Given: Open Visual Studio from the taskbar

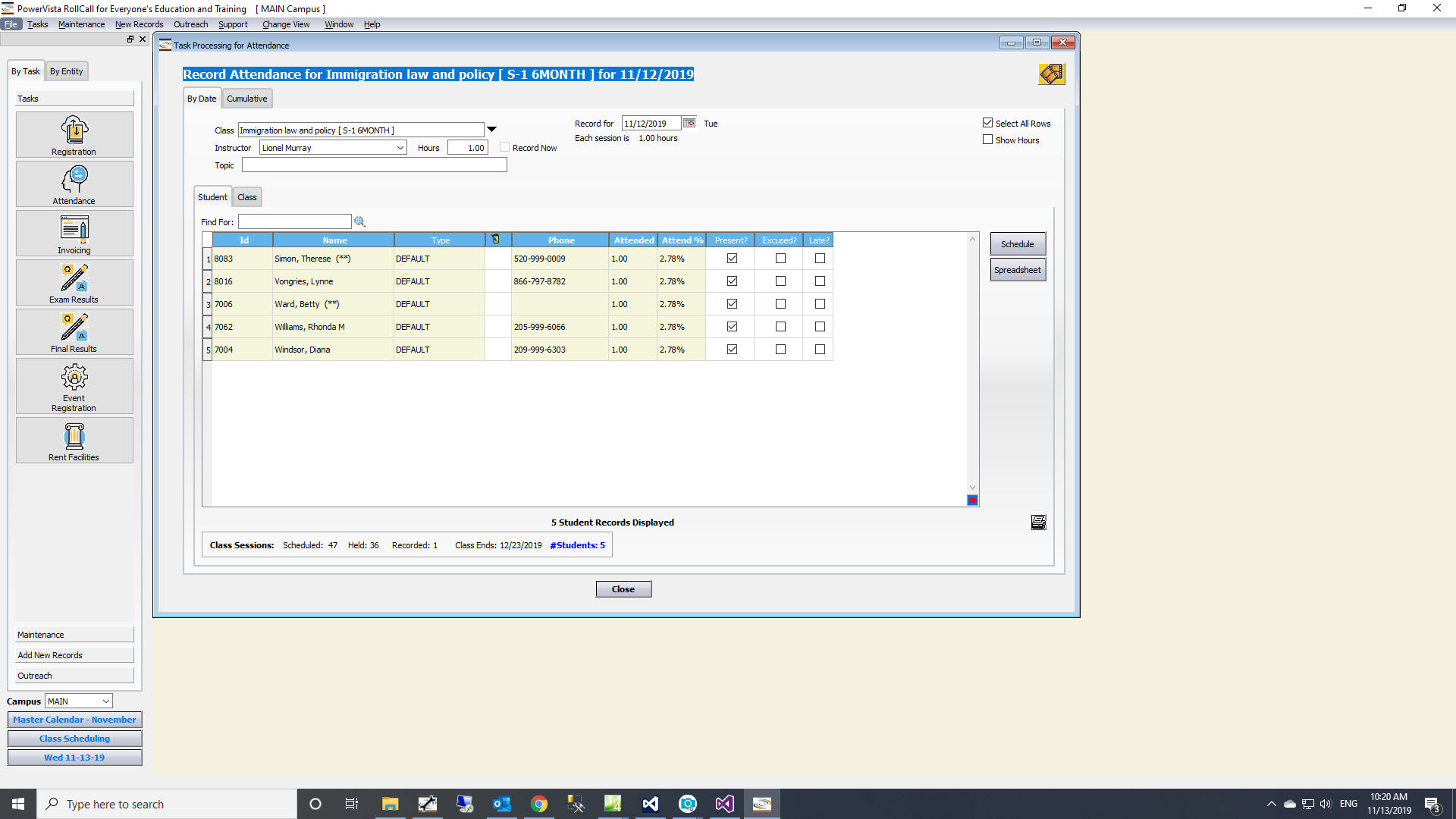Looking at the screenshot, I should (x=725, y=804).
